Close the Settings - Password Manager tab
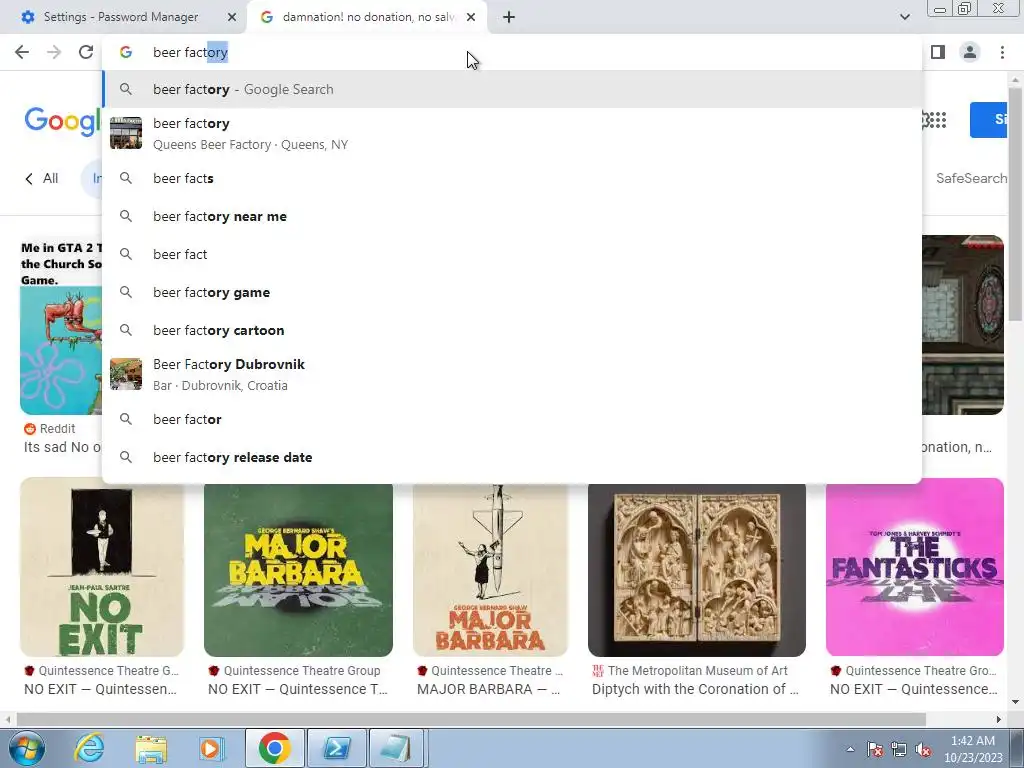Image resolution: width=1024 pixels, height=768 pixels. coord(232,17)
